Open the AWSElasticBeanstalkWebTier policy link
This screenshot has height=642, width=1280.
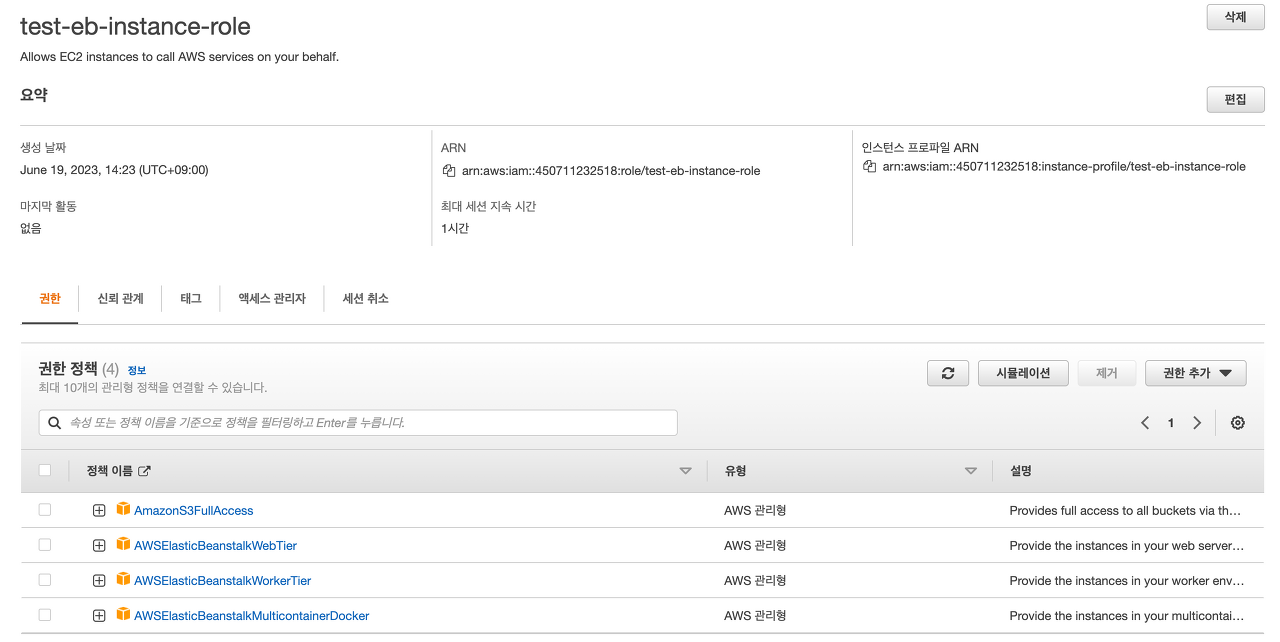[x=215, y=545]
